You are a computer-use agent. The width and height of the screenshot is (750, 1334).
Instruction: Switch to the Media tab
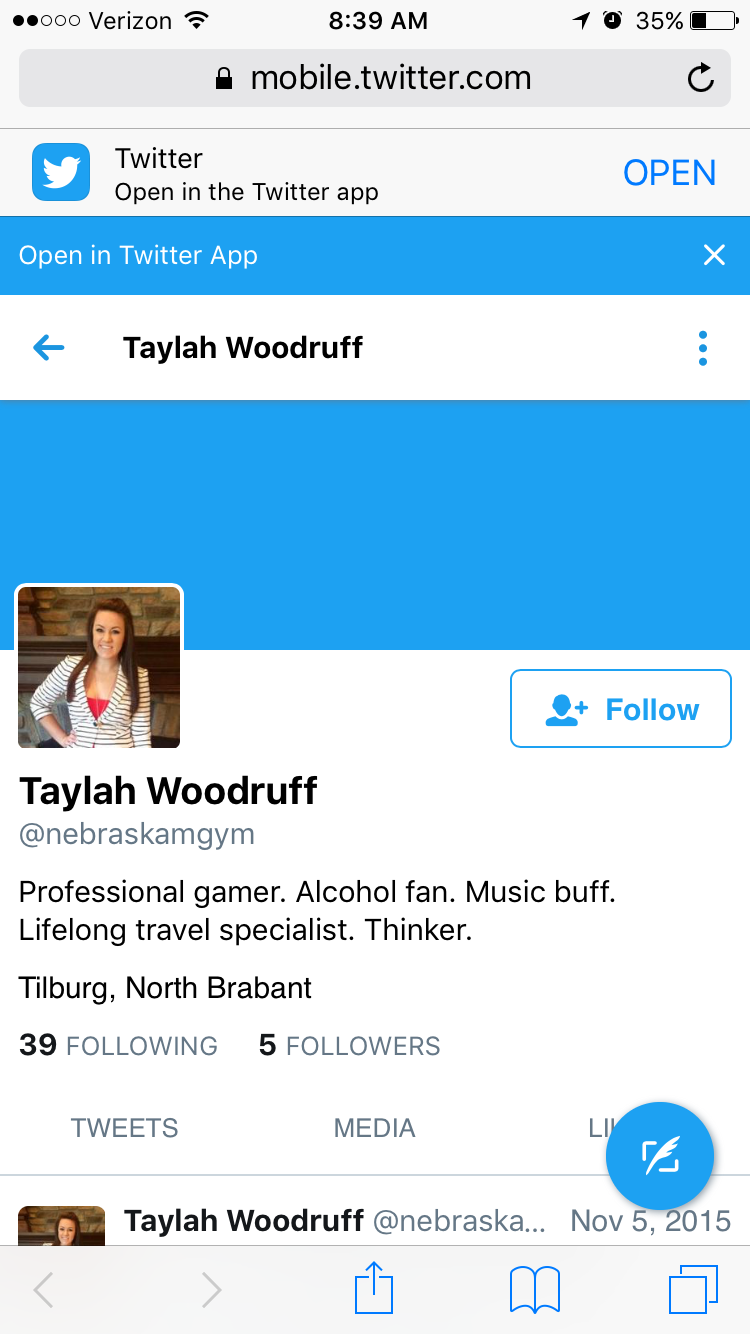click(x=374, y=1128)
